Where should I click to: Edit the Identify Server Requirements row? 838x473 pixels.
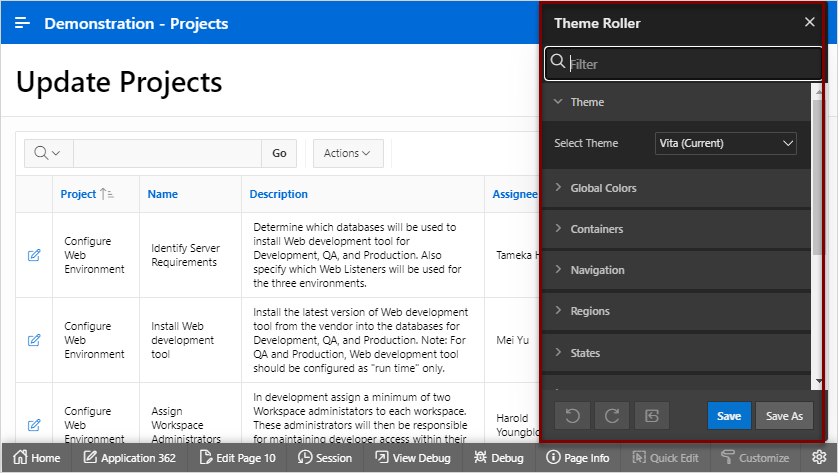[34, 255]
